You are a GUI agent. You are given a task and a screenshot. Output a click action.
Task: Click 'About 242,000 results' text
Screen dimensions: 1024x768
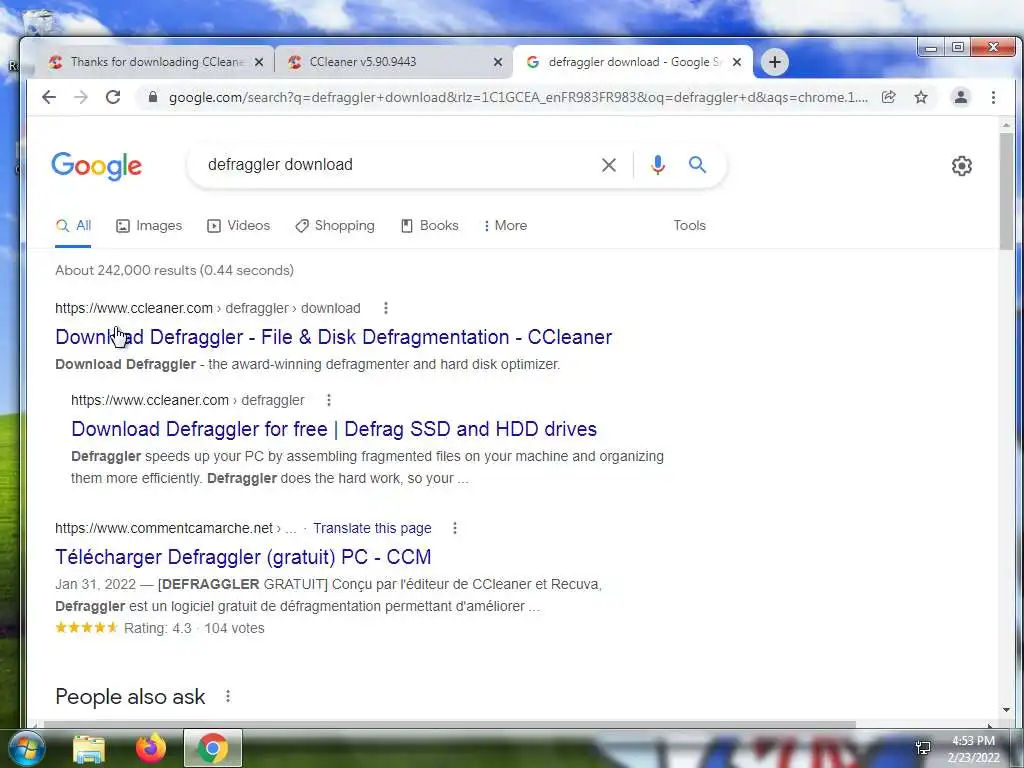(174, 270)
